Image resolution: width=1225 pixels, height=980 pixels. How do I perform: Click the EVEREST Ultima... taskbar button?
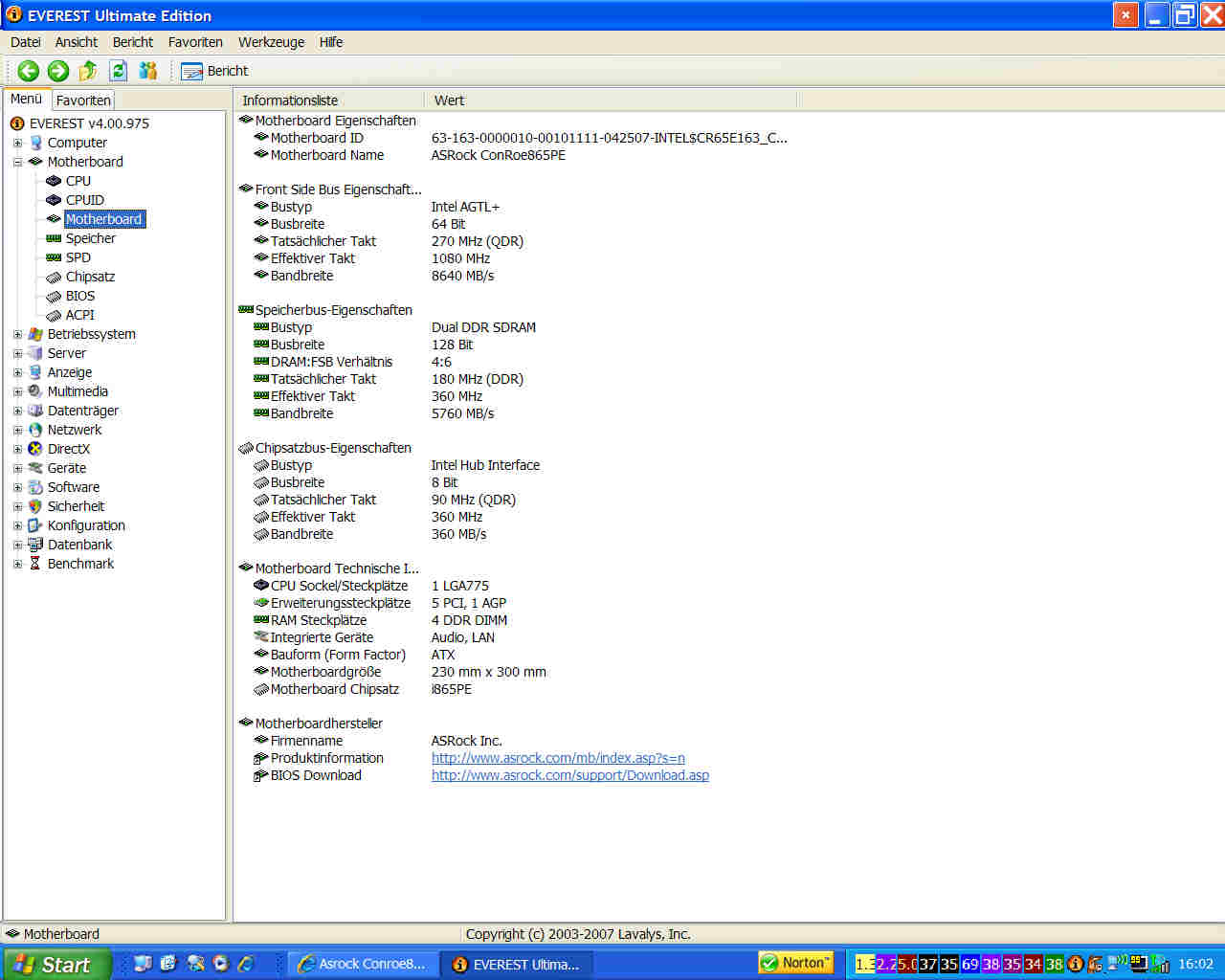517,964
